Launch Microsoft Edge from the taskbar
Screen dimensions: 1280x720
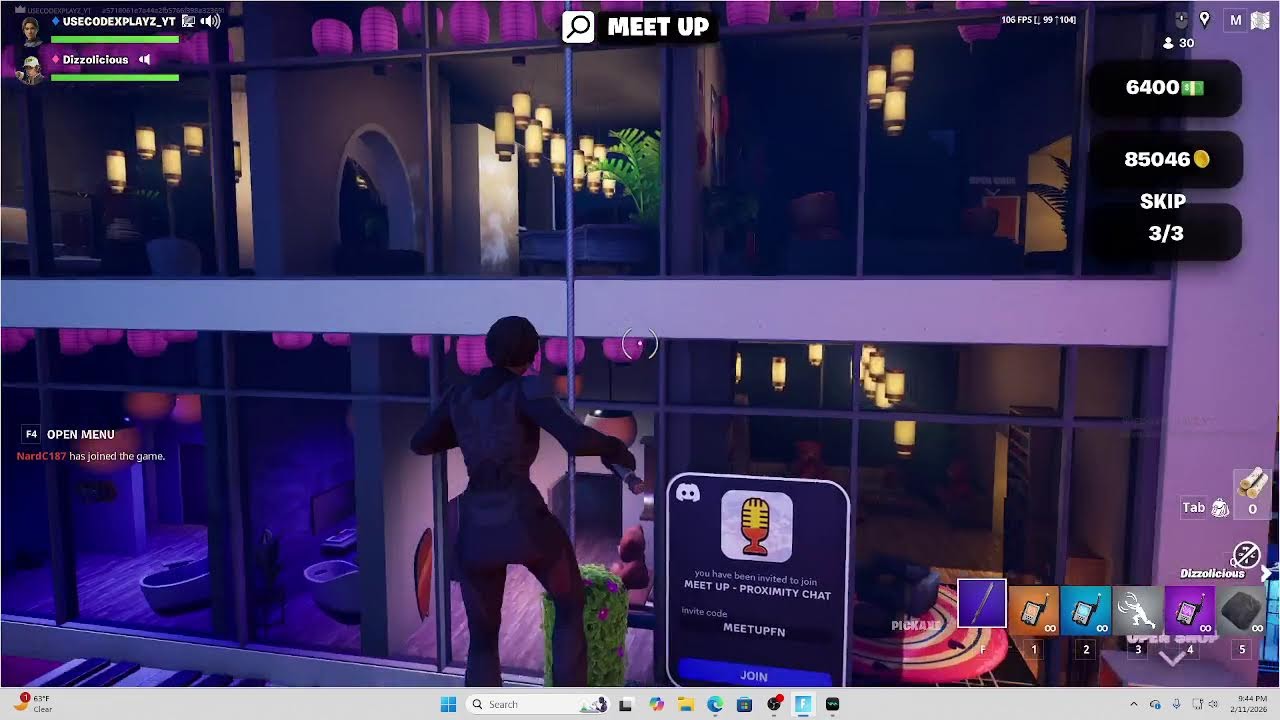(715, 704)
